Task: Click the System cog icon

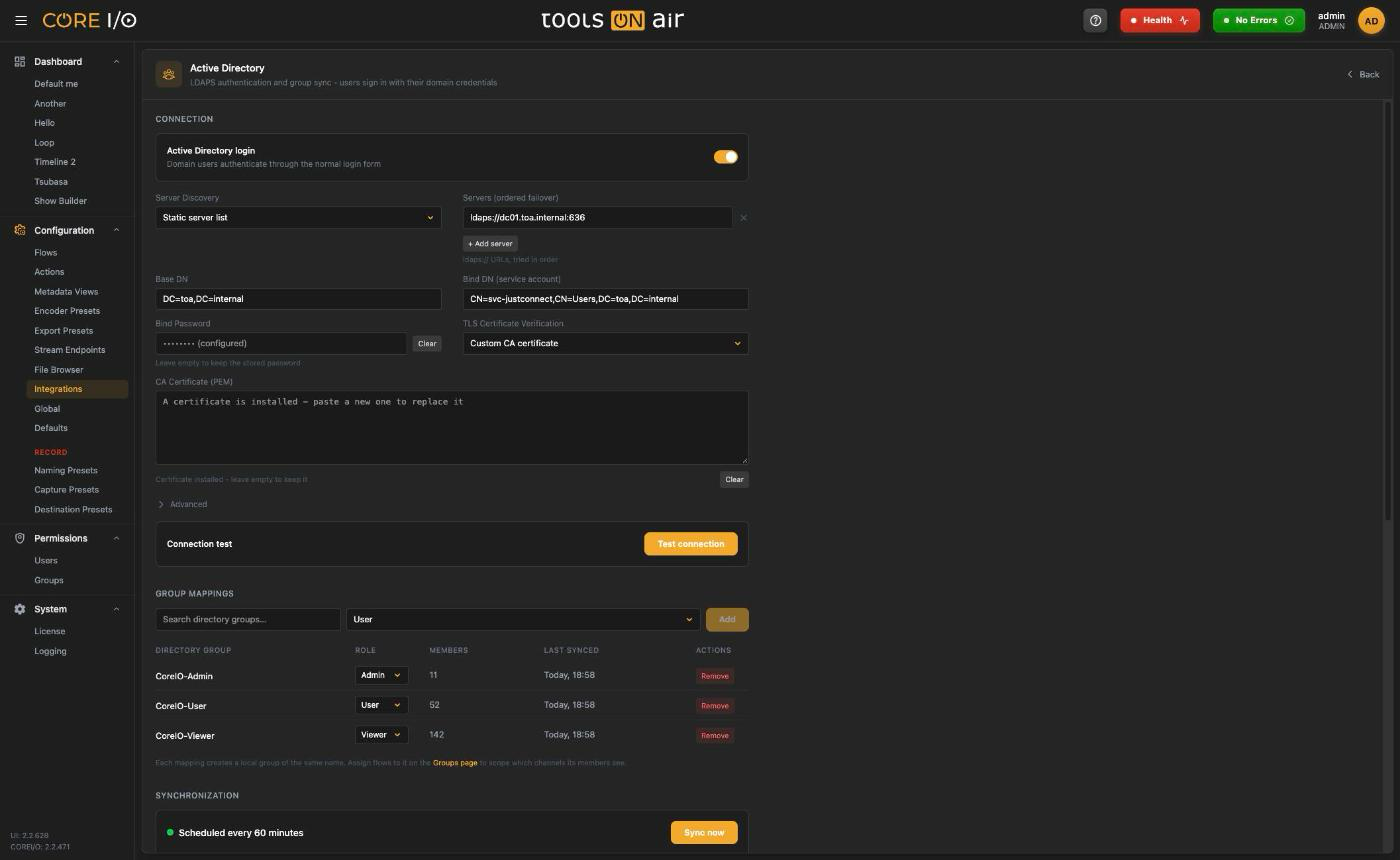Action: [x=19, y=609]
